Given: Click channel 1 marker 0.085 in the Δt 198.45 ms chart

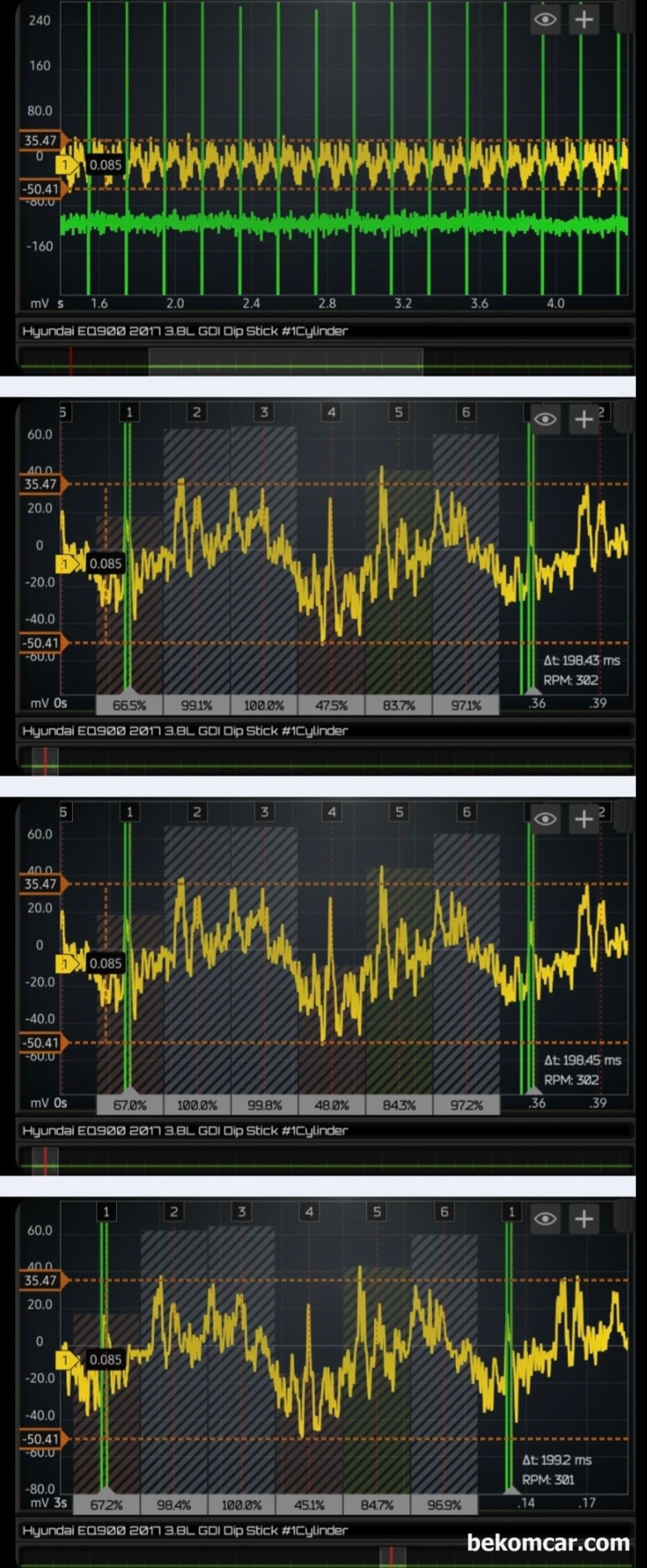Looking at the screenshot, I should coord(91,963).
